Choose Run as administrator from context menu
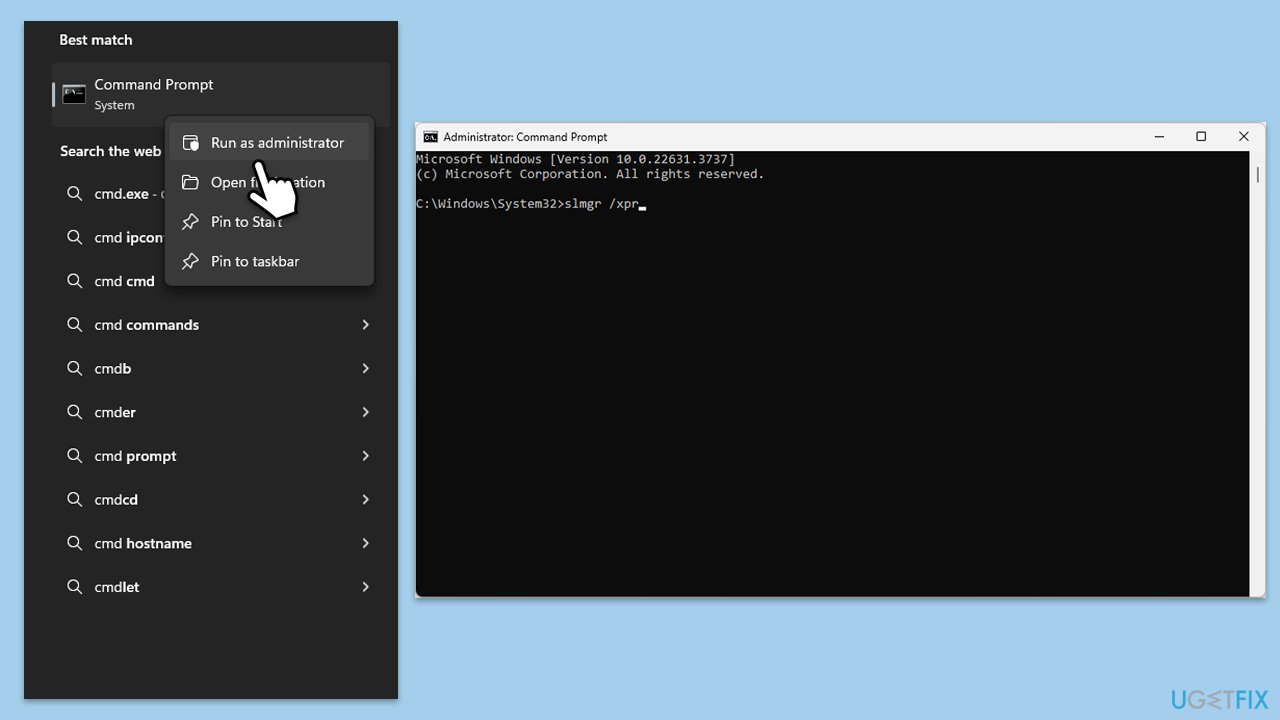The width and height of the screenshot is (1280, 720). pyautogui.click(x=277, y=143)
